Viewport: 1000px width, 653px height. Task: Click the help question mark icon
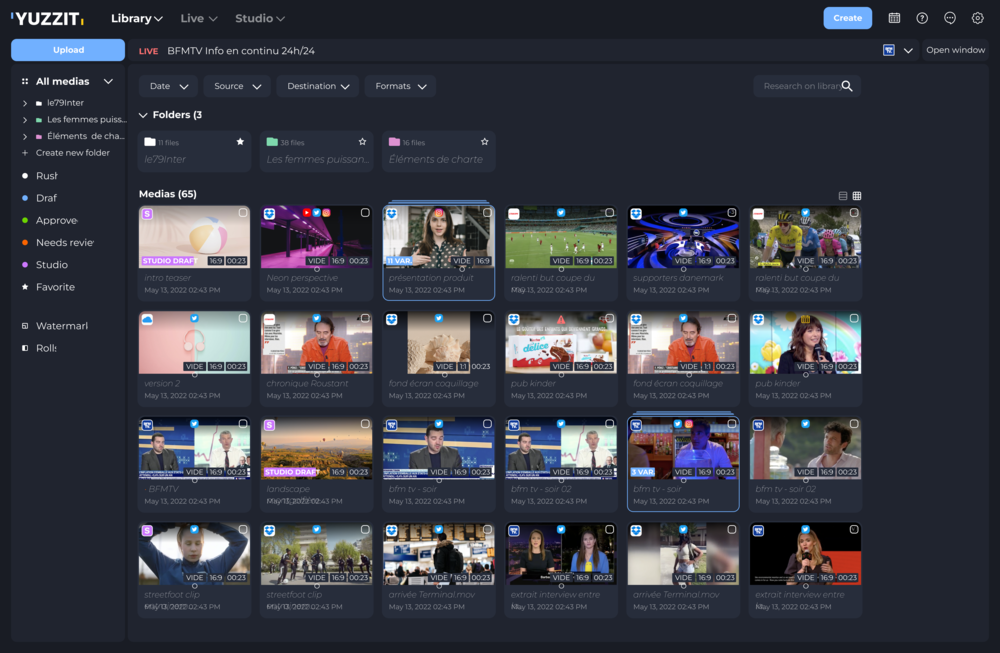[922, 18]
